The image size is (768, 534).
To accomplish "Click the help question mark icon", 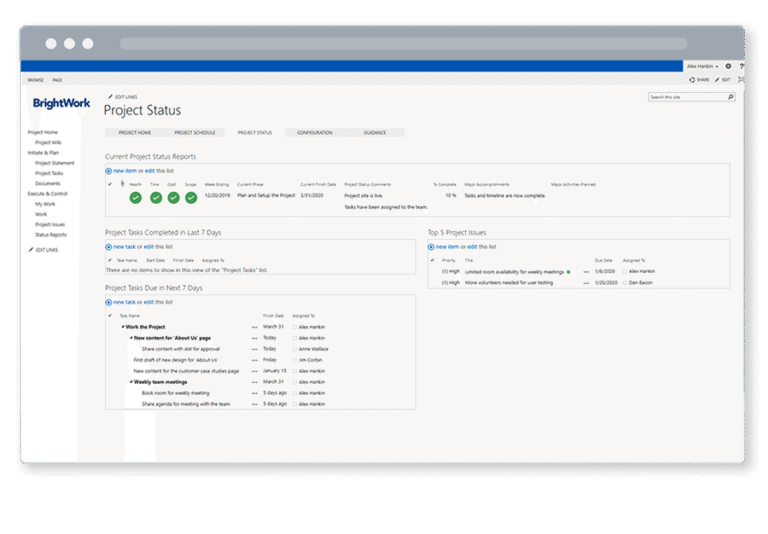I will click(x=742, y=66).
